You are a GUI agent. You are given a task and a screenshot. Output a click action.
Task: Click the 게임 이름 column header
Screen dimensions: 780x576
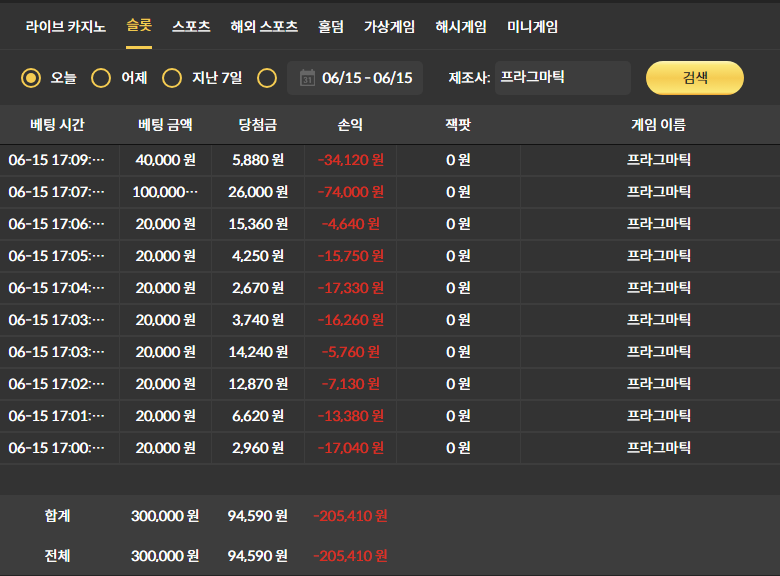coord(658,124)
